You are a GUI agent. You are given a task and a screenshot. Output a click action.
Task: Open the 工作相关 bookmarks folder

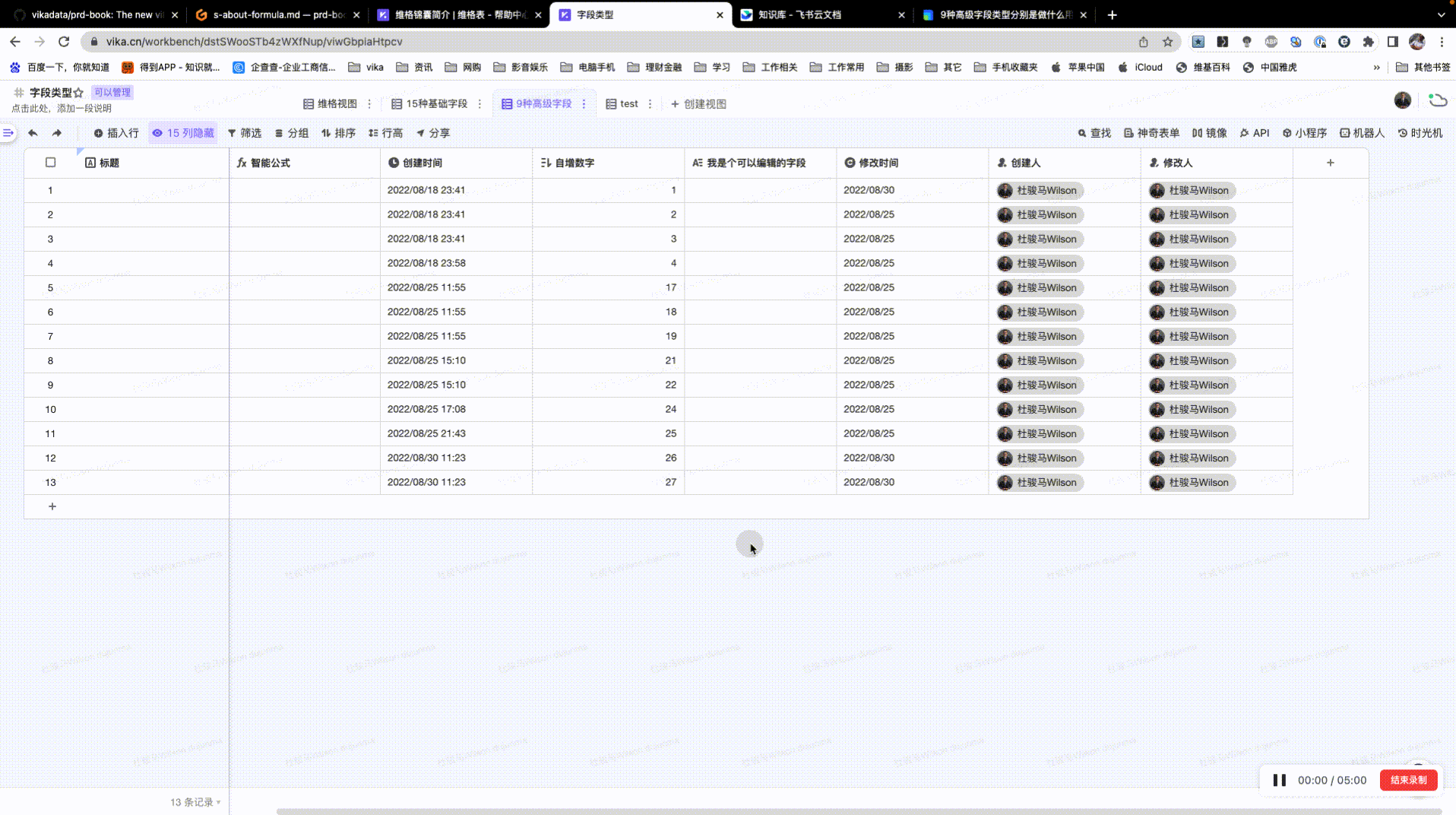770,67
